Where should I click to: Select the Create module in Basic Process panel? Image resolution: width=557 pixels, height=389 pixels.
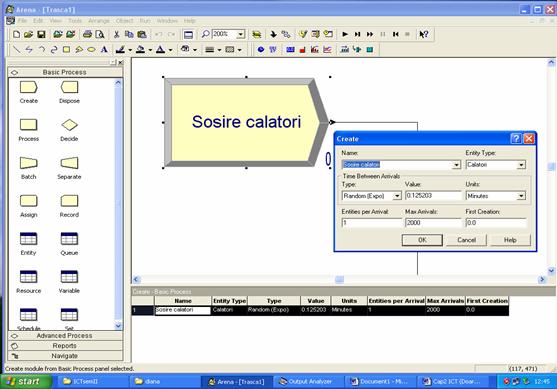click(28, 87)
